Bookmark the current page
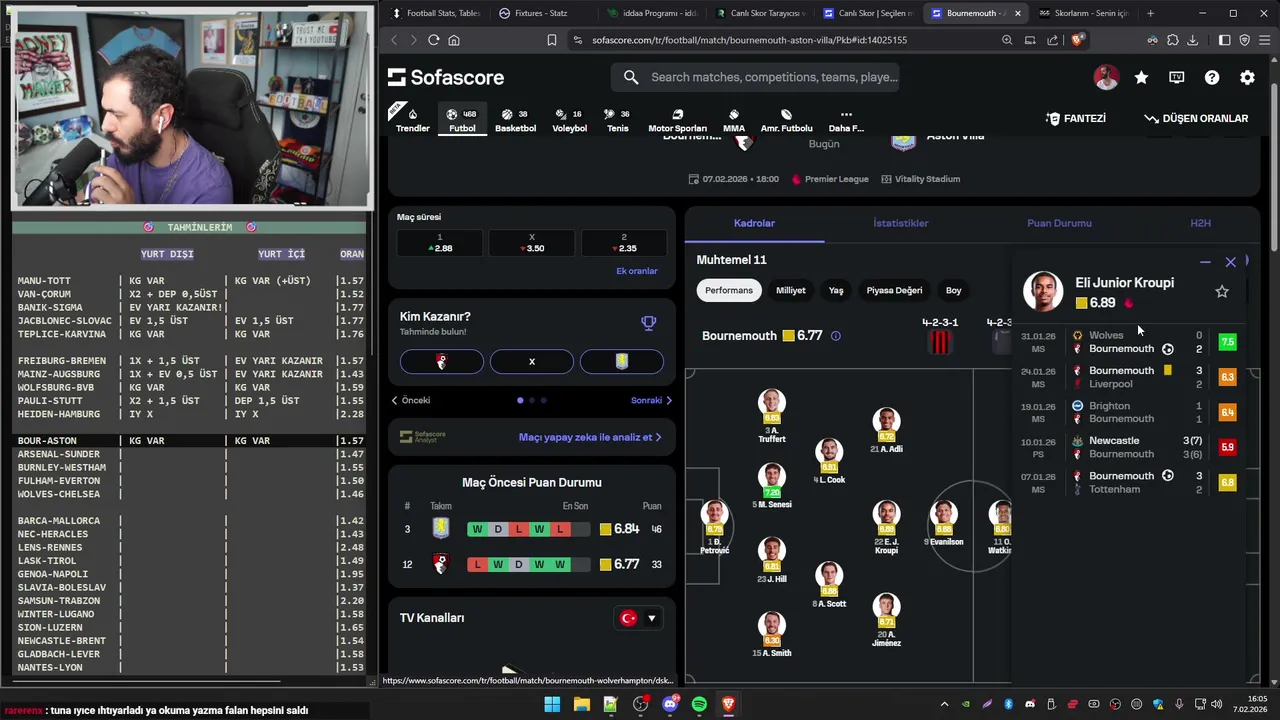1280x720 pixels. (x=551, y=40)
